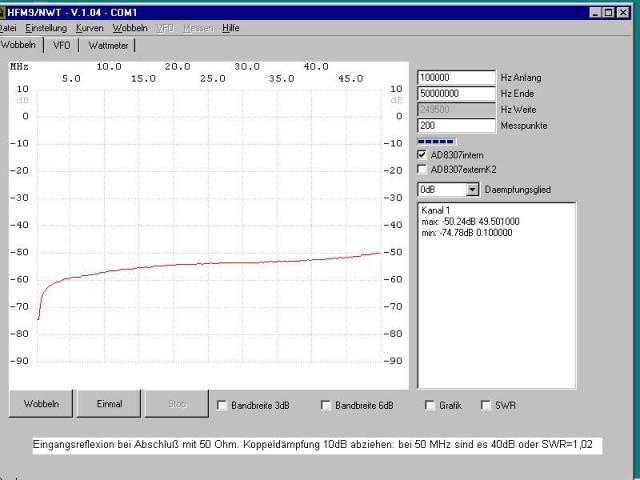640x480 pixels.
Task: Switch to the Wattmeter tab
Action: coord(108,45)
